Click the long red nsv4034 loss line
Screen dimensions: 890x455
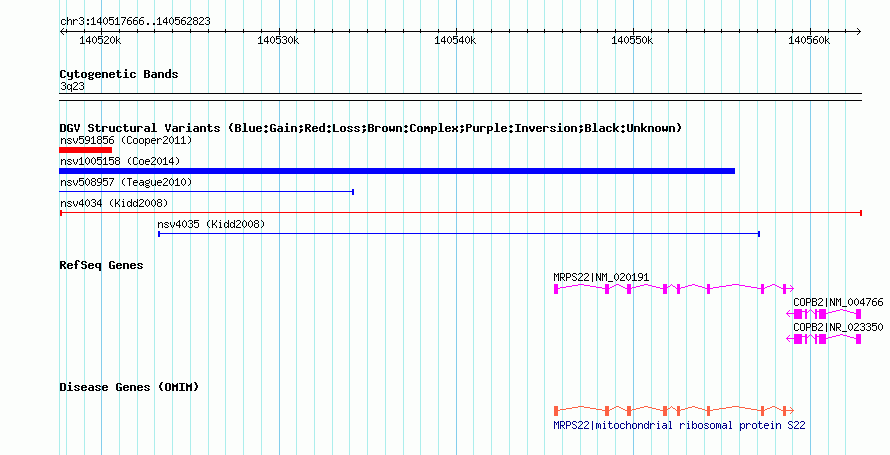460,213
